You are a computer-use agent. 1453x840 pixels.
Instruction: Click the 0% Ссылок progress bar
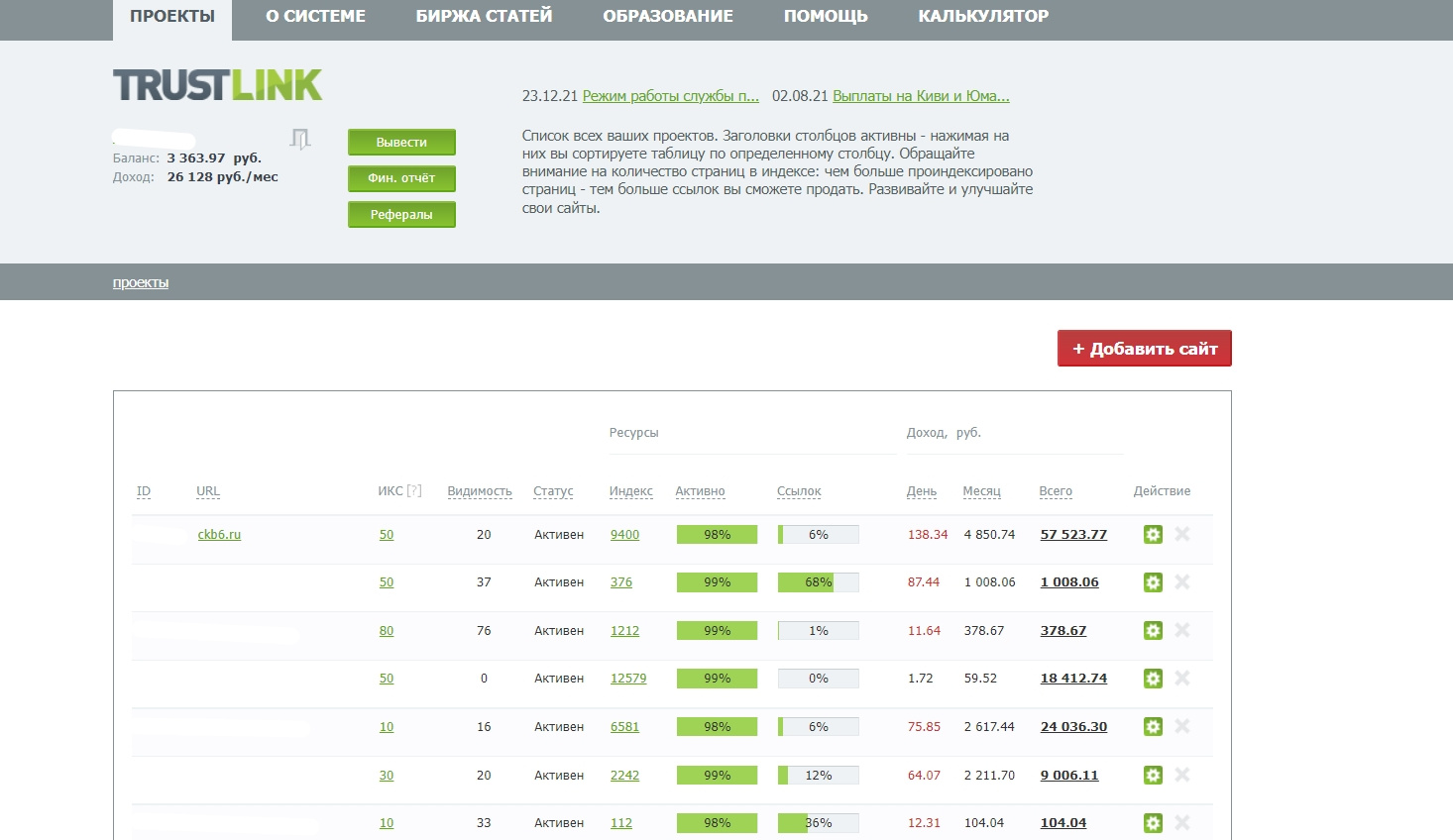click(819, 679)
